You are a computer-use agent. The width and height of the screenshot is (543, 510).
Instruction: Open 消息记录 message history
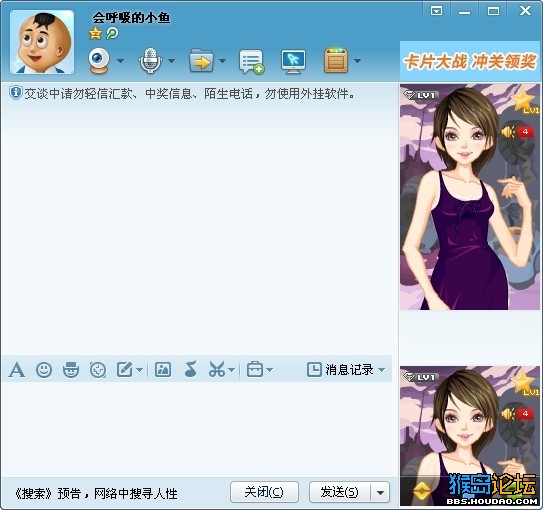click(x=340, y=370)
